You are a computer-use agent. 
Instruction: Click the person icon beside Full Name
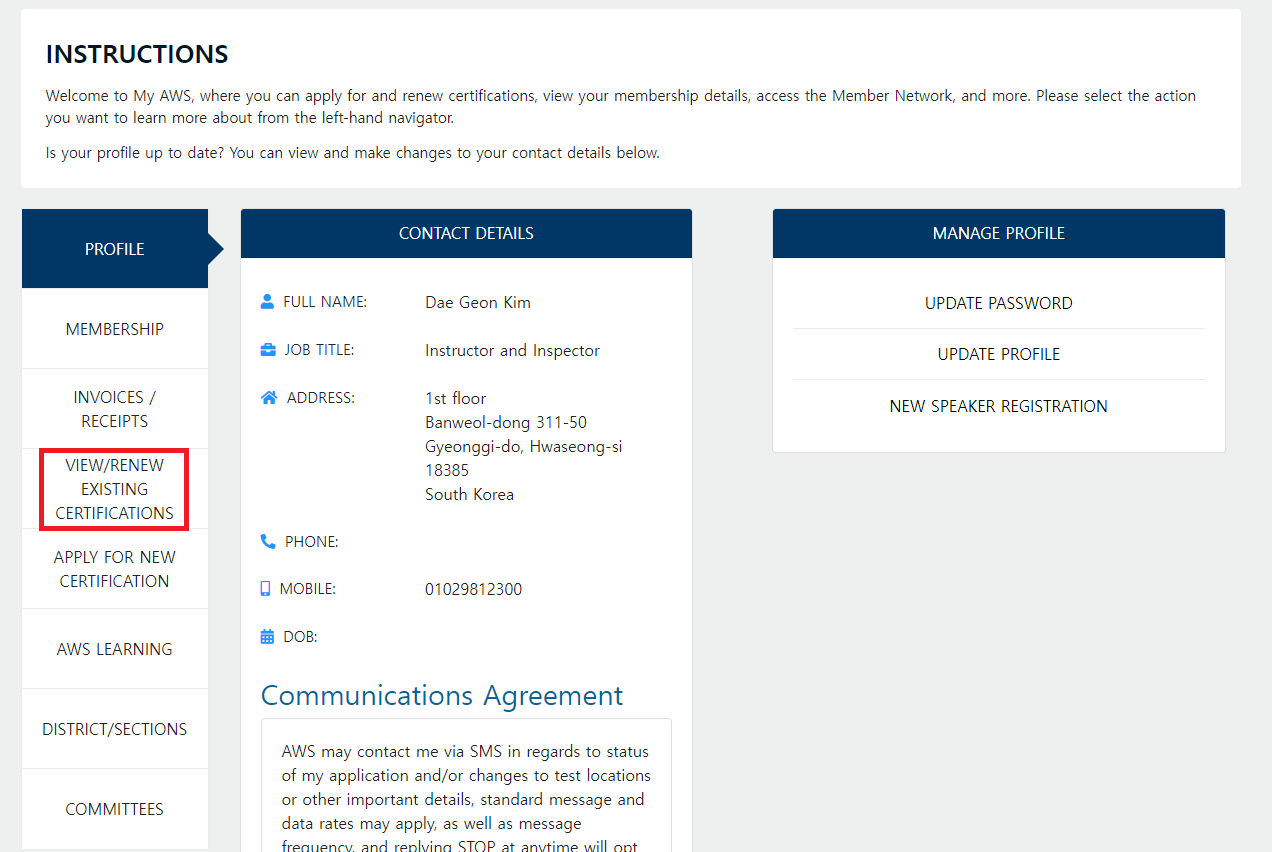tap(267, 302)
